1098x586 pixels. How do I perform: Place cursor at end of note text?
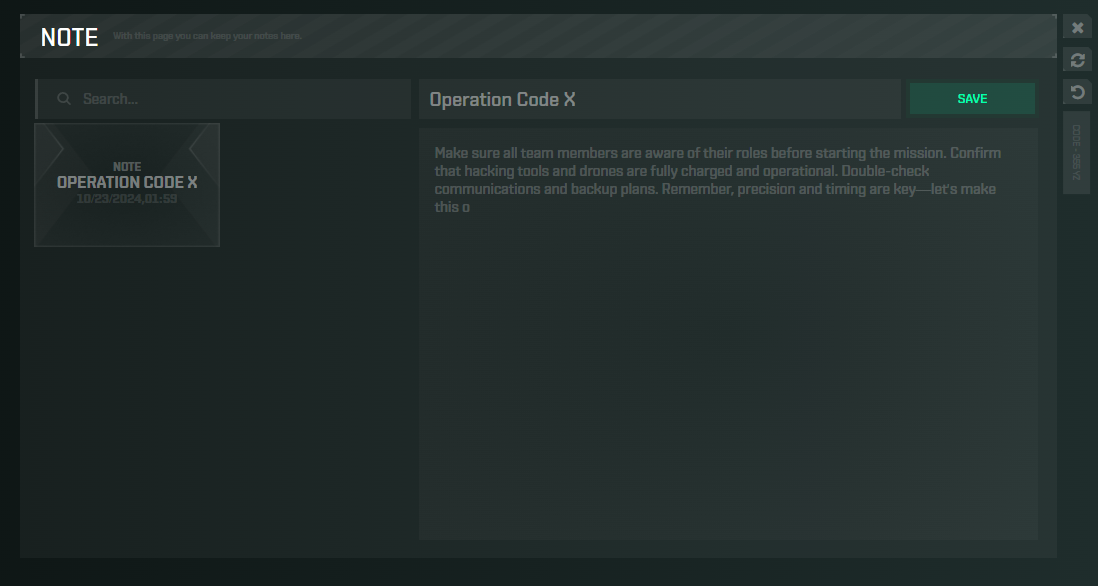click(x=471, y=208)
